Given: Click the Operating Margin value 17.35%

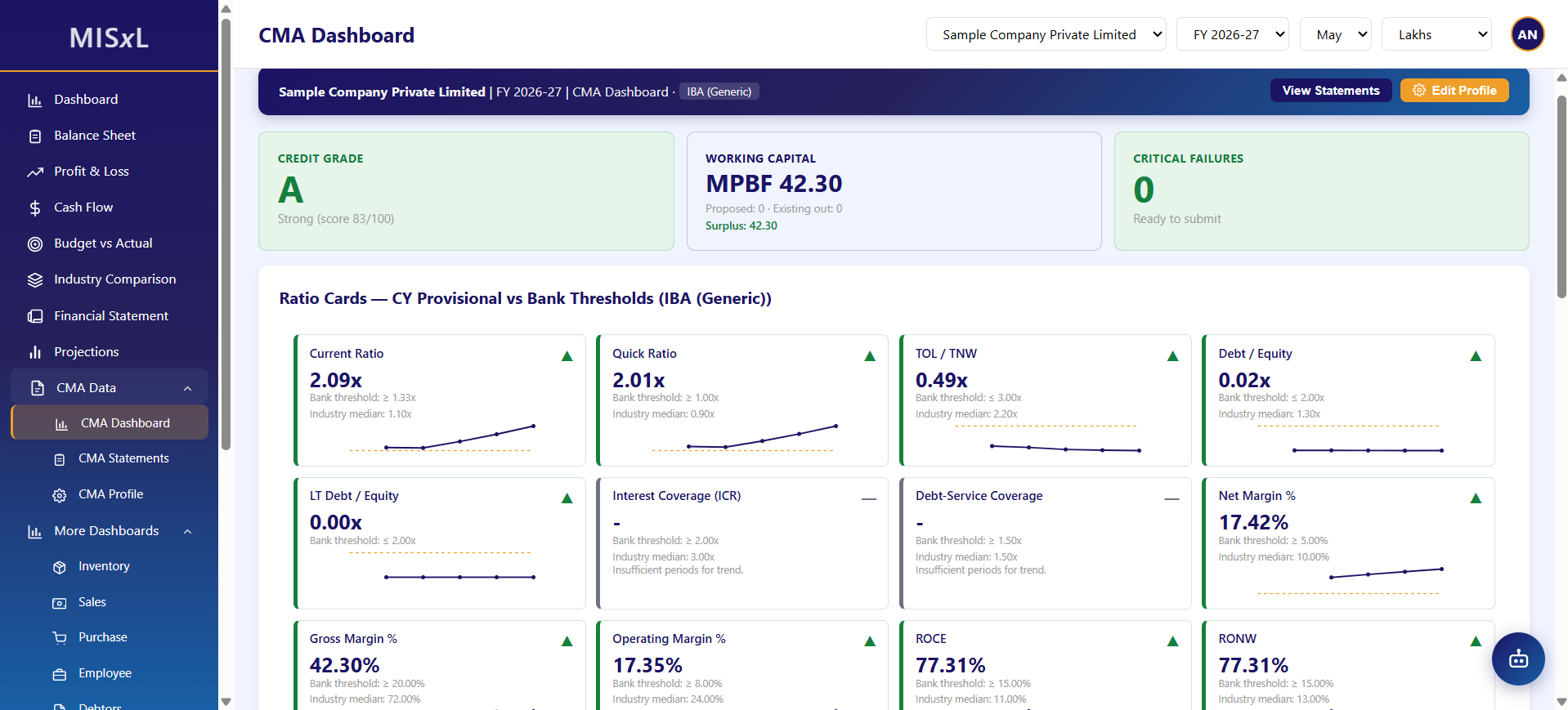Looking at the screenshot, I should 647,665.
